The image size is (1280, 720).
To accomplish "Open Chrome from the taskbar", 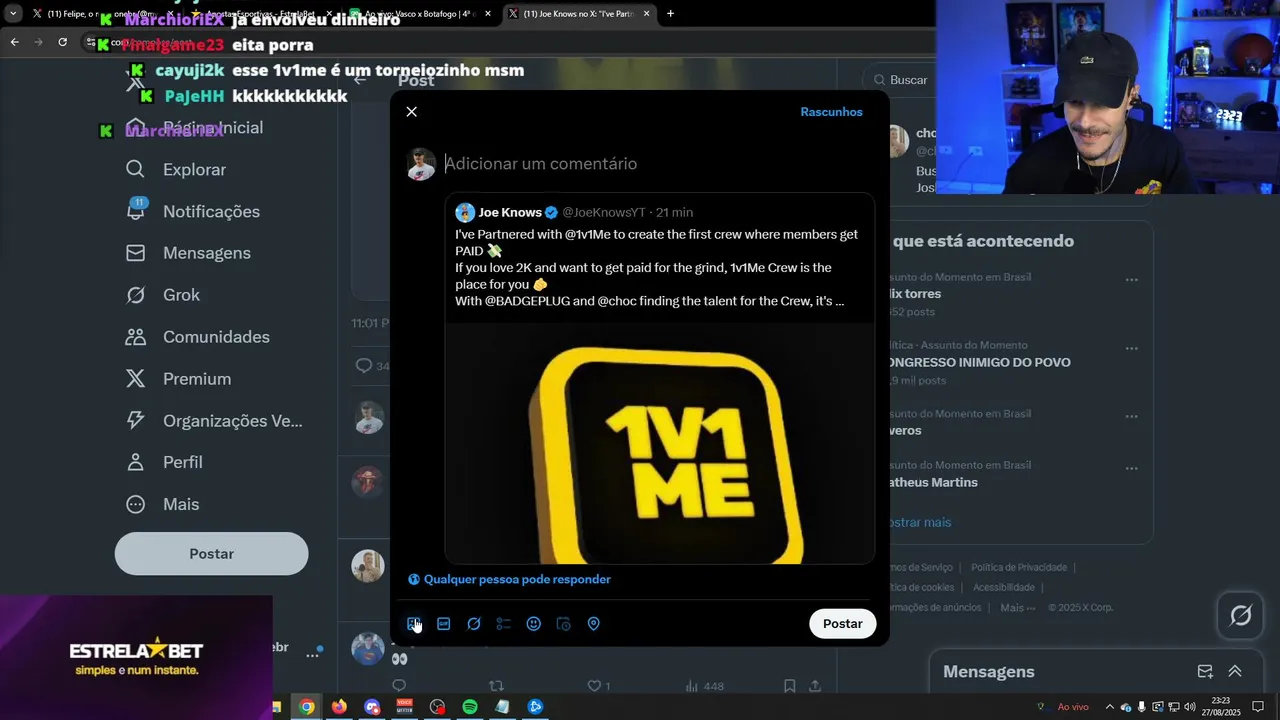I will coord(307,707).
